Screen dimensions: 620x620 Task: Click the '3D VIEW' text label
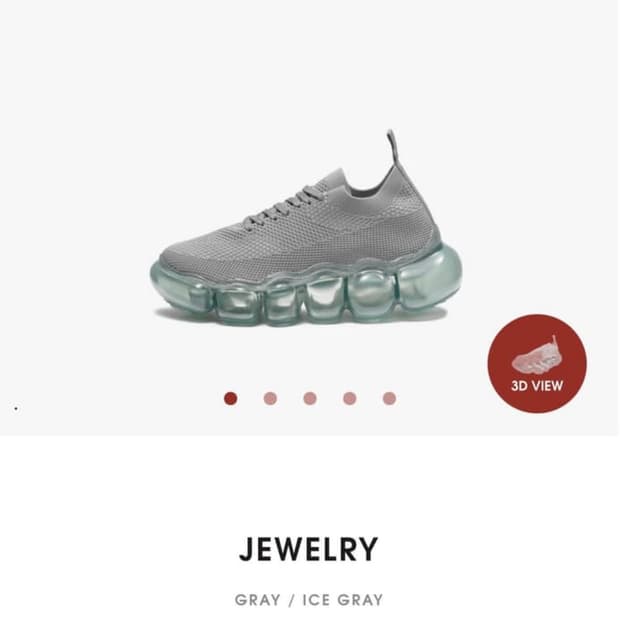tap(537, 386)
